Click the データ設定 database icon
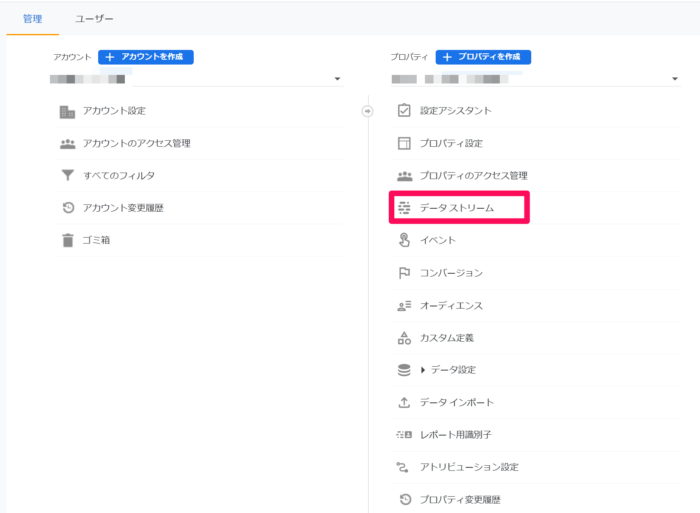700x513 pixels. point(404,370)
